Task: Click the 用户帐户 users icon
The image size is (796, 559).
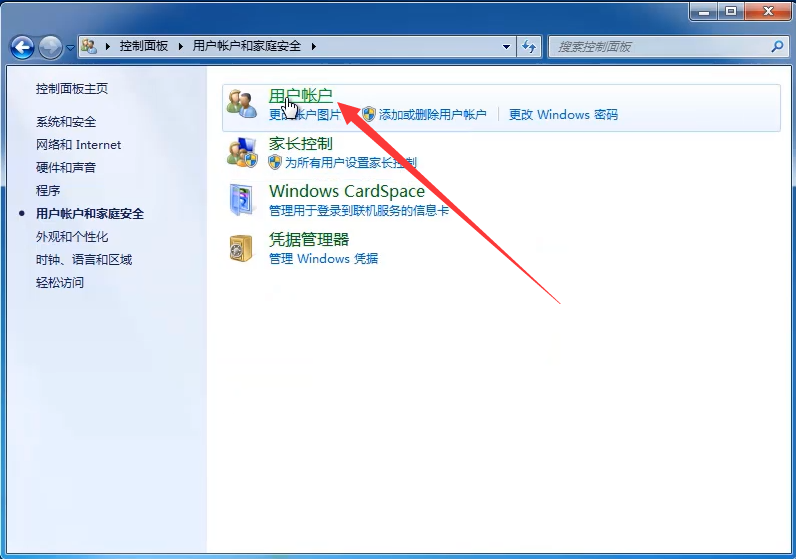Action: [241, 104]
